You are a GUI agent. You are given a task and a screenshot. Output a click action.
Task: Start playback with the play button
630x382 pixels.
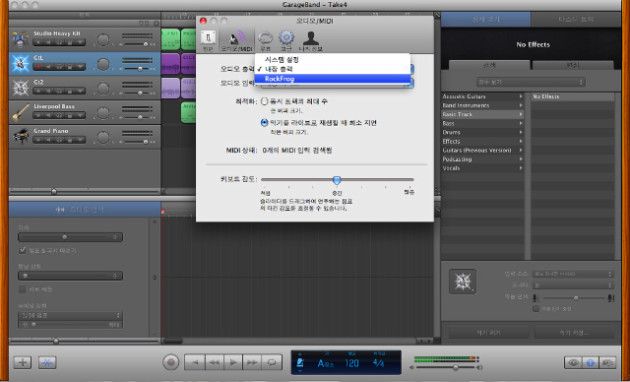[233, 363]
